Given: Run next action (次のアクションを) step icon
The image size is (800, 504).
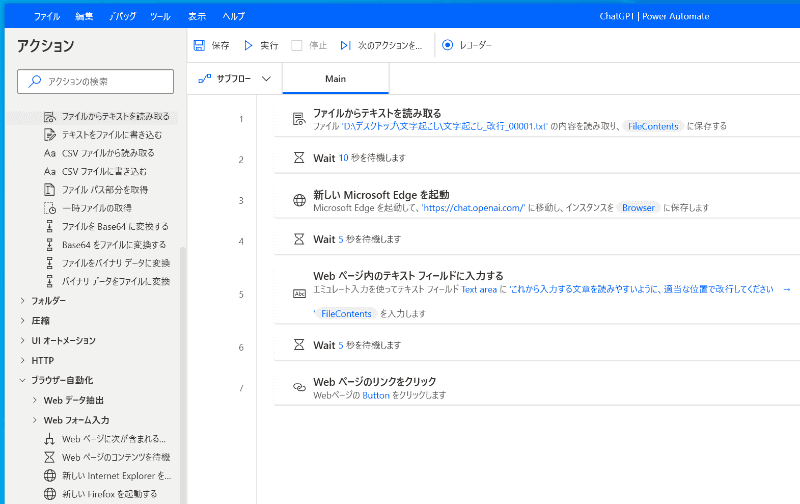Looking at the screenshot, I should pos(345,45).
